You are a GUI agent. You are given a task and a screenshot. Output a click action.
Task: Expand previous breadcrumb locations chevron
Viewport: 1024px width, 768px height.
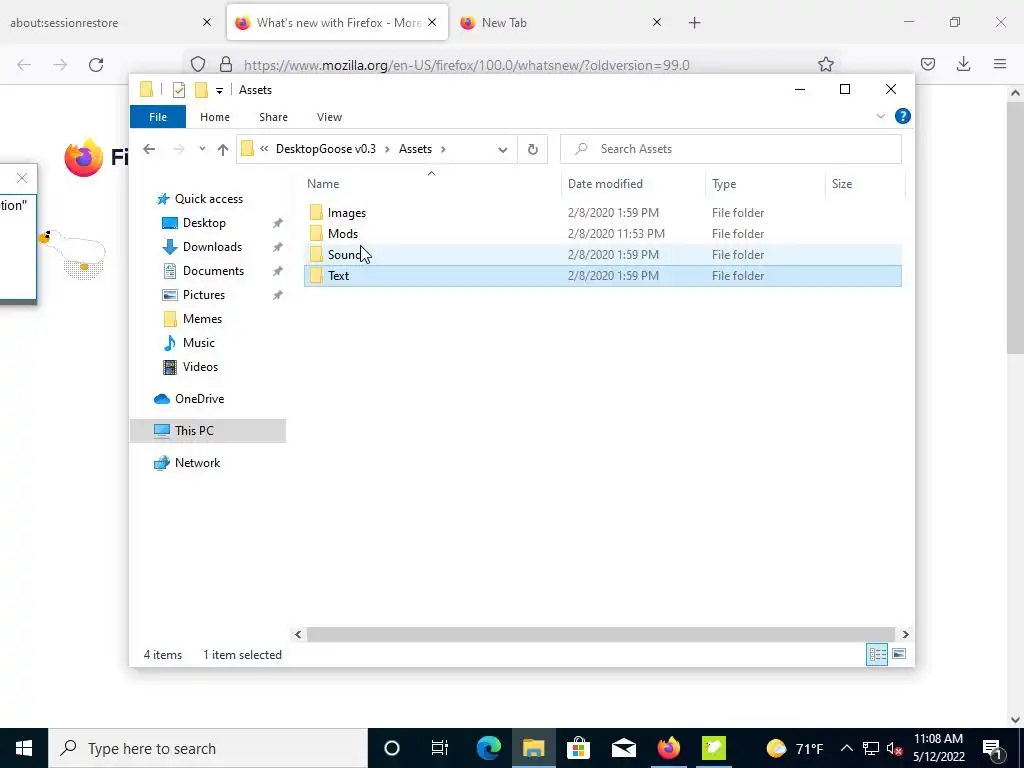tap(264, 149)
